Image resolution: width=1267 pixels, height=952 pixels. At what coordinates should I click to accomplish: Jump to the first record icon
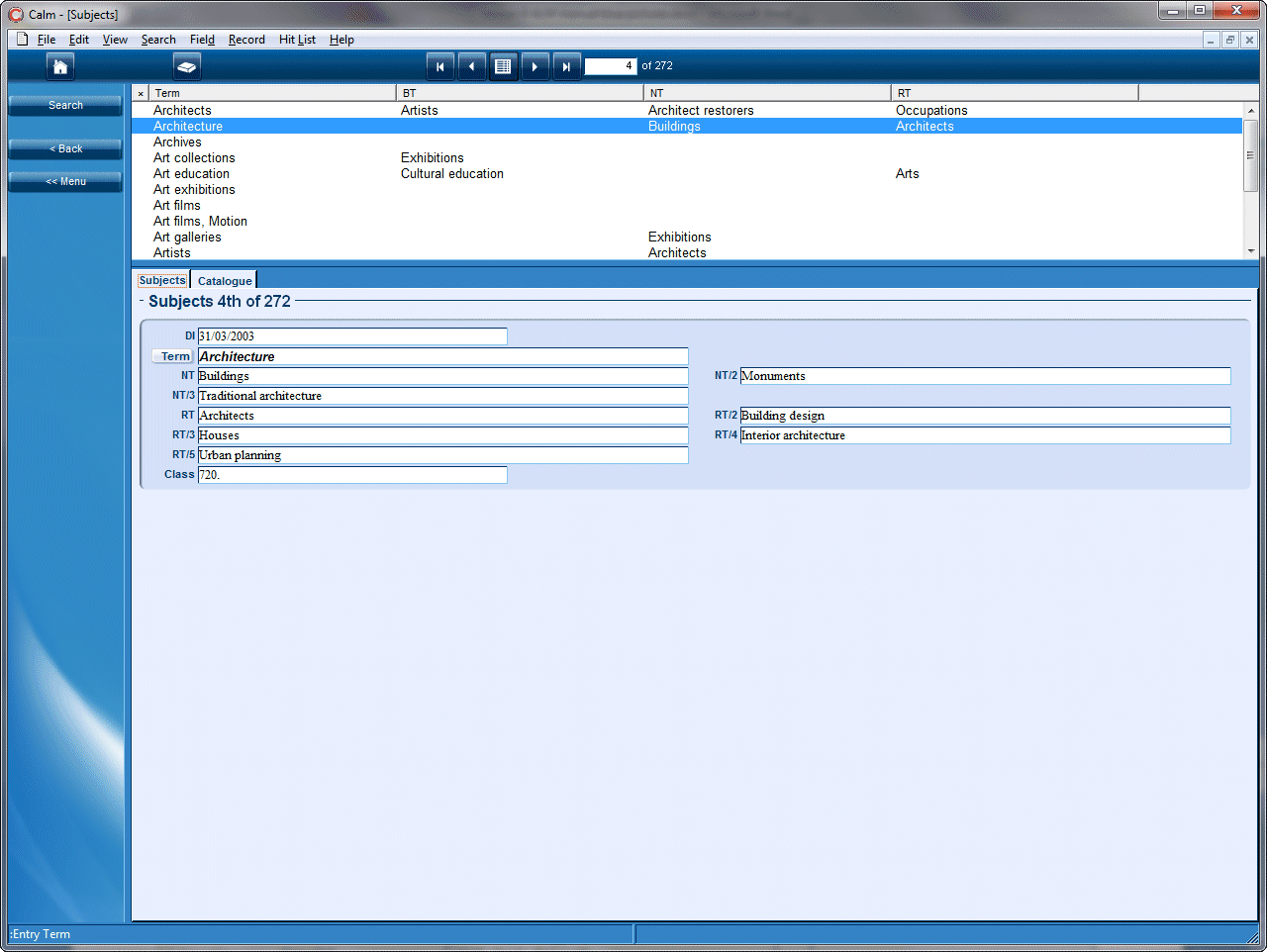click(440, 65)
